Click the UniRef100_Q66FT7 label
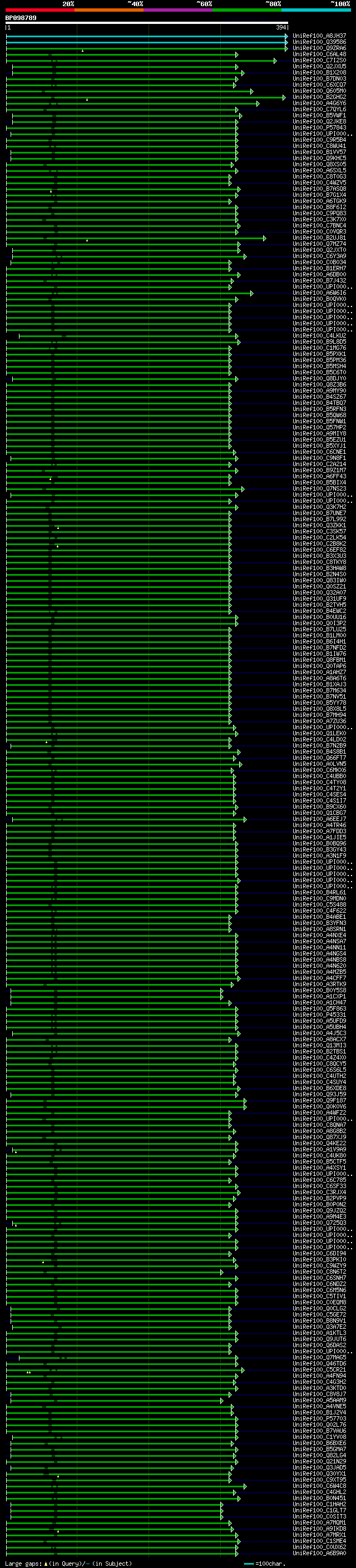This screenshot has height=1568, width=356. [319, 758]
